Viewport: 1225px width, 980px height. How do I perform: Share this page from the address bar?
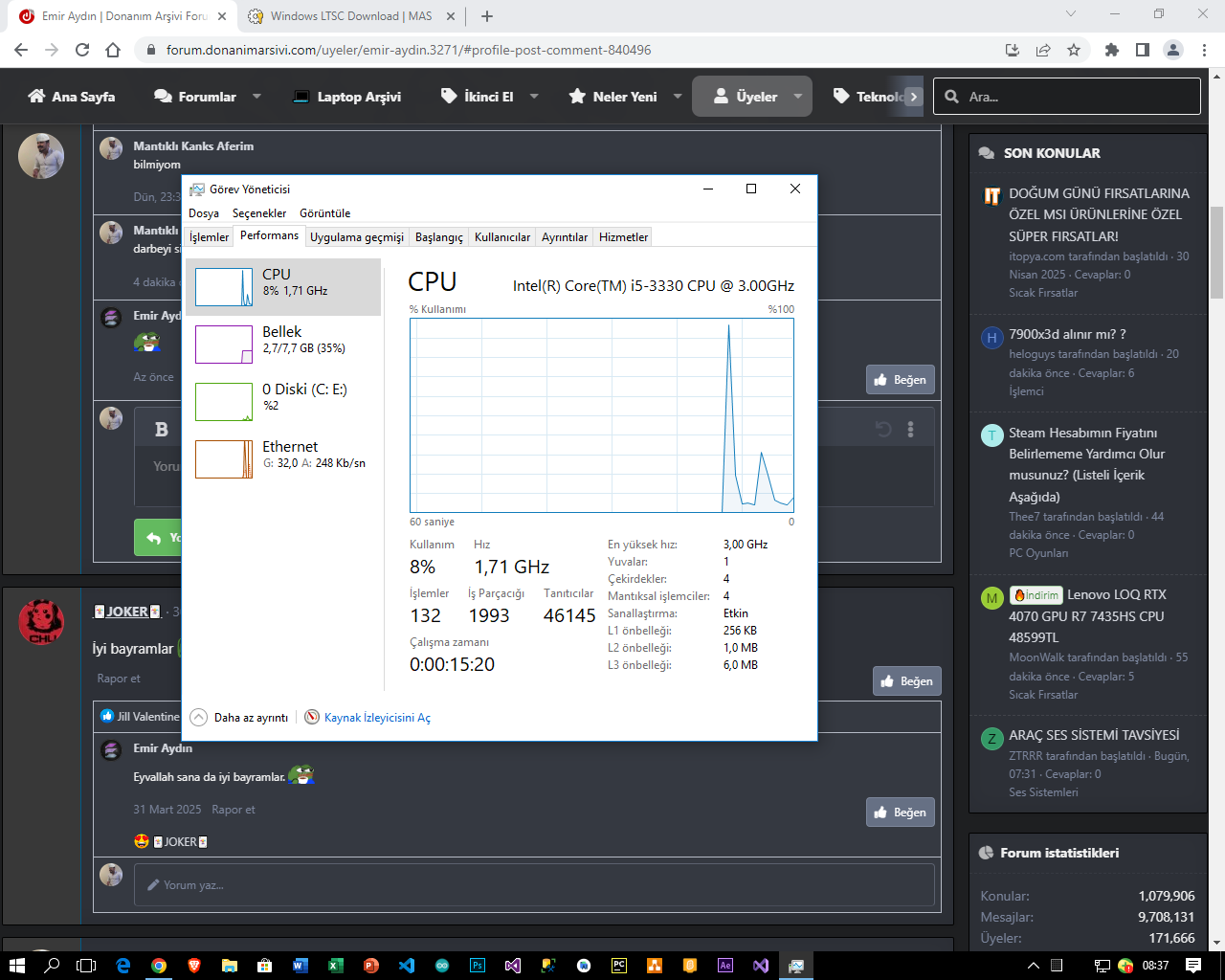coord(1043,50)
